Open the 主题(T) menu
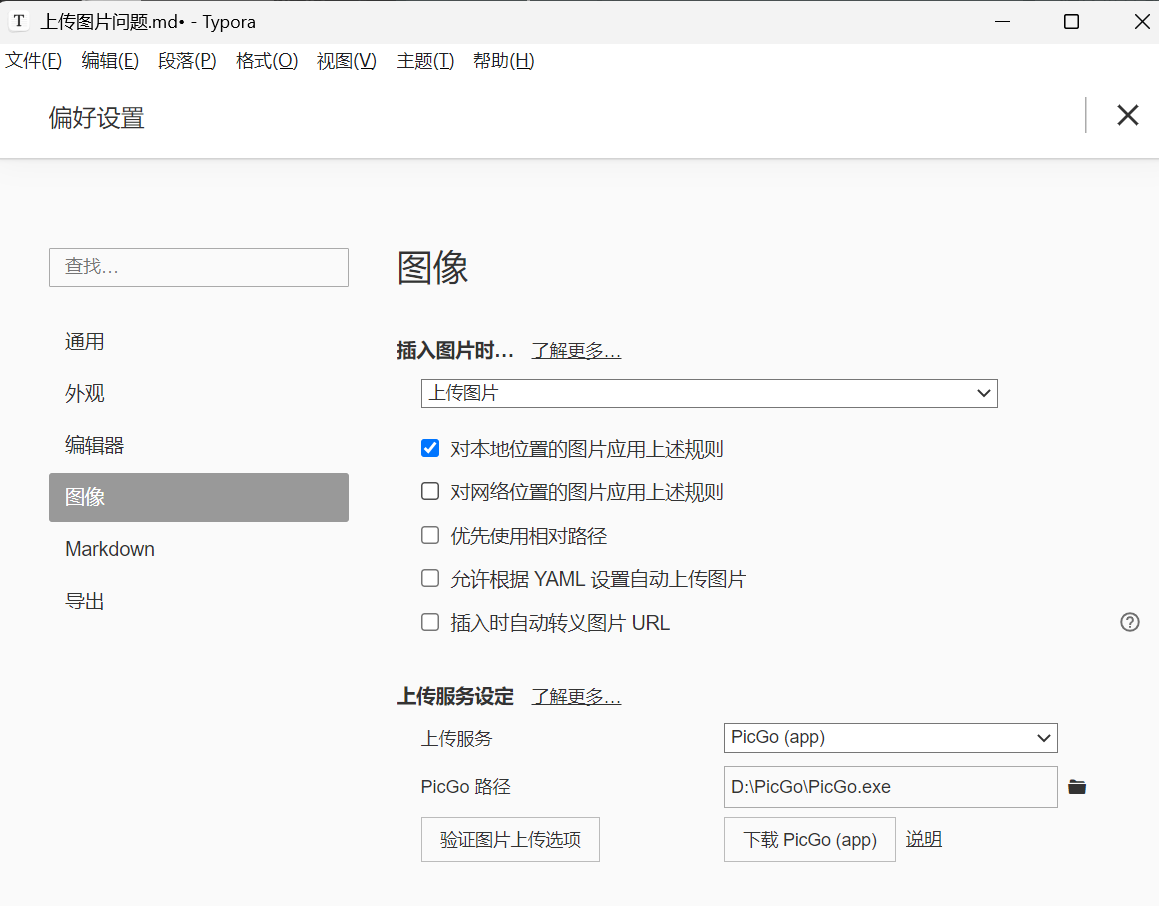Screen dimensions: 1159x906 [x=425, y=61]
